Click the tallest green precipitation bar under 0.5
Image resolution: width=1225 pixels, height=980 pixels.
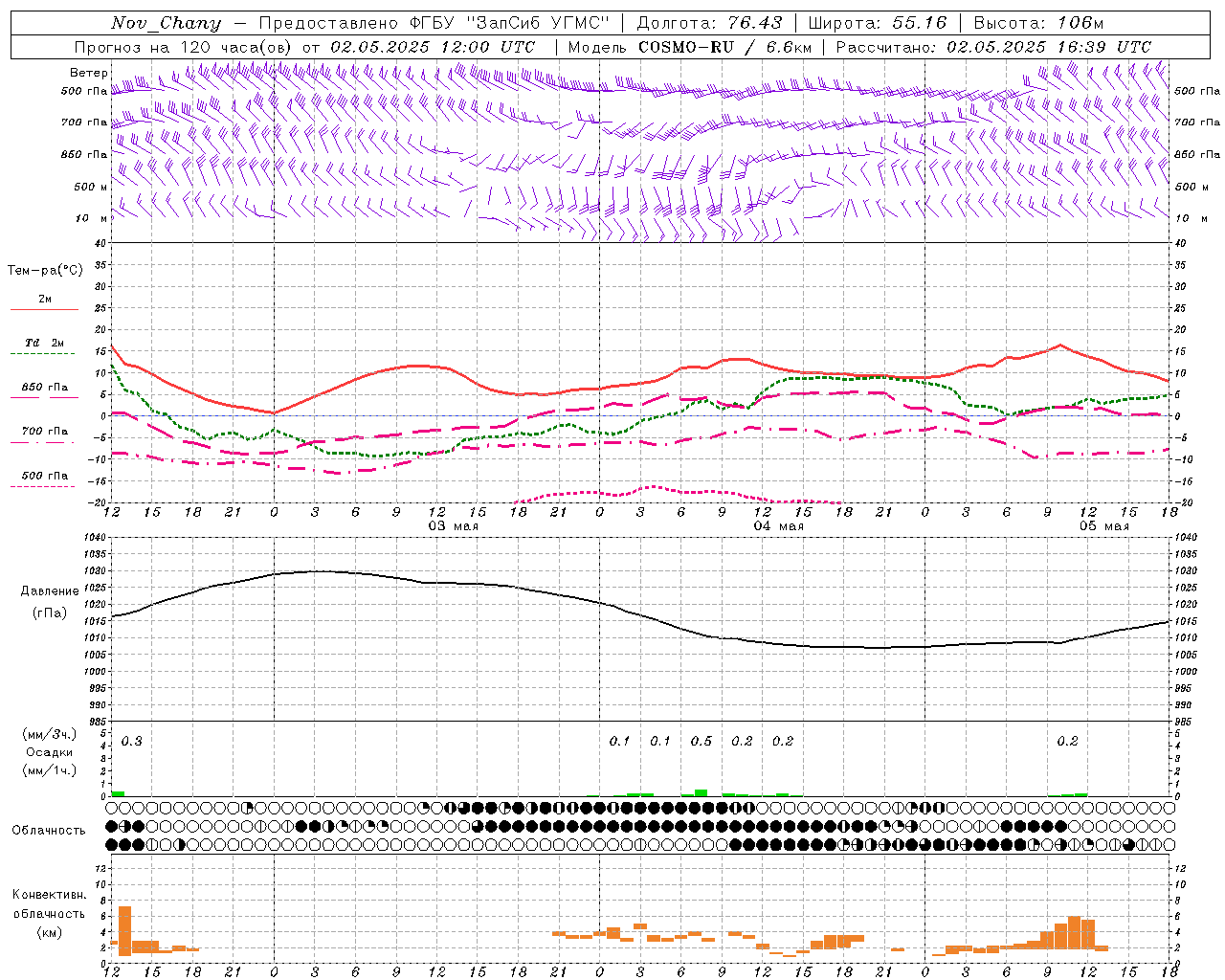702,792
